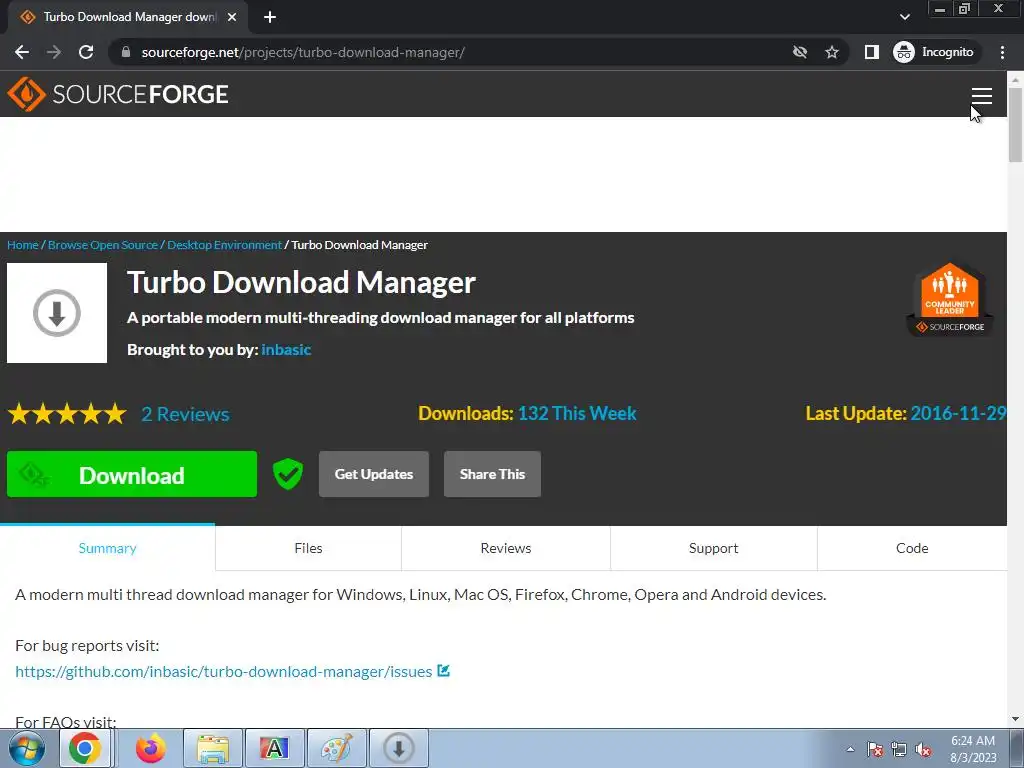
Task: Open the SourceForge hamburger menu
Action: point(982,95)
